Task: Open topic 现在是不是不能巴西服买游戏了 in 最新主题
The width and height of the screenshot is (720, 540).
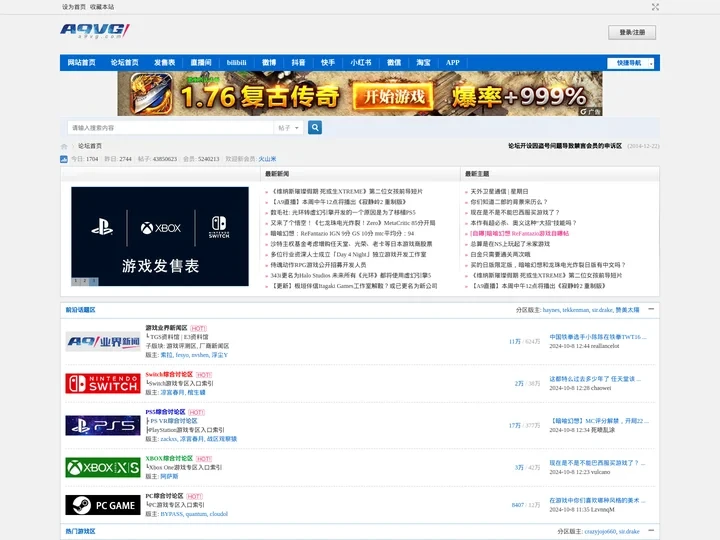Action: point(515,212)
